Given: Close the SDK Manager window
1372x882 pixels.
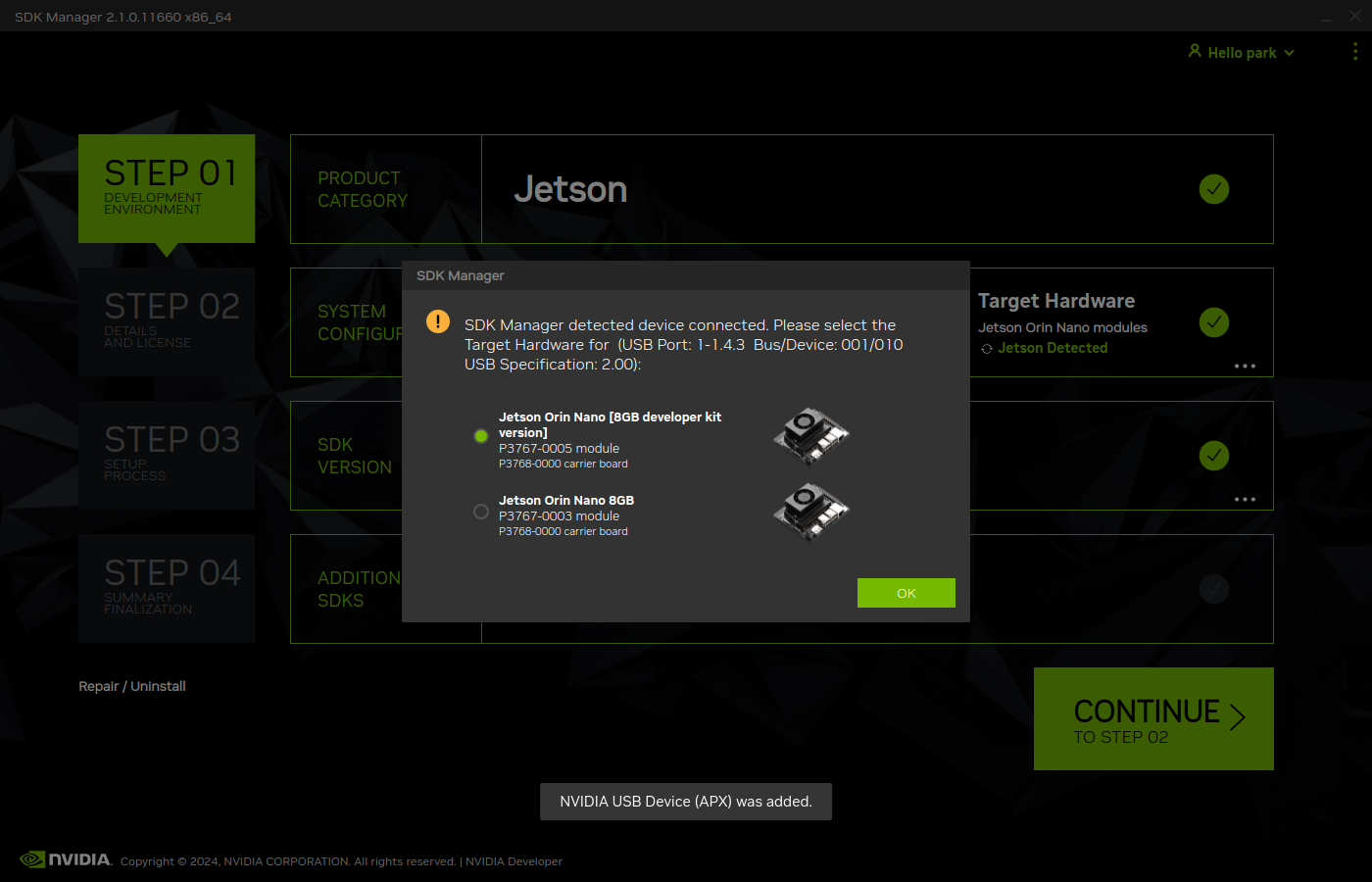Looking at the screenshot, I should point(1355,17).
